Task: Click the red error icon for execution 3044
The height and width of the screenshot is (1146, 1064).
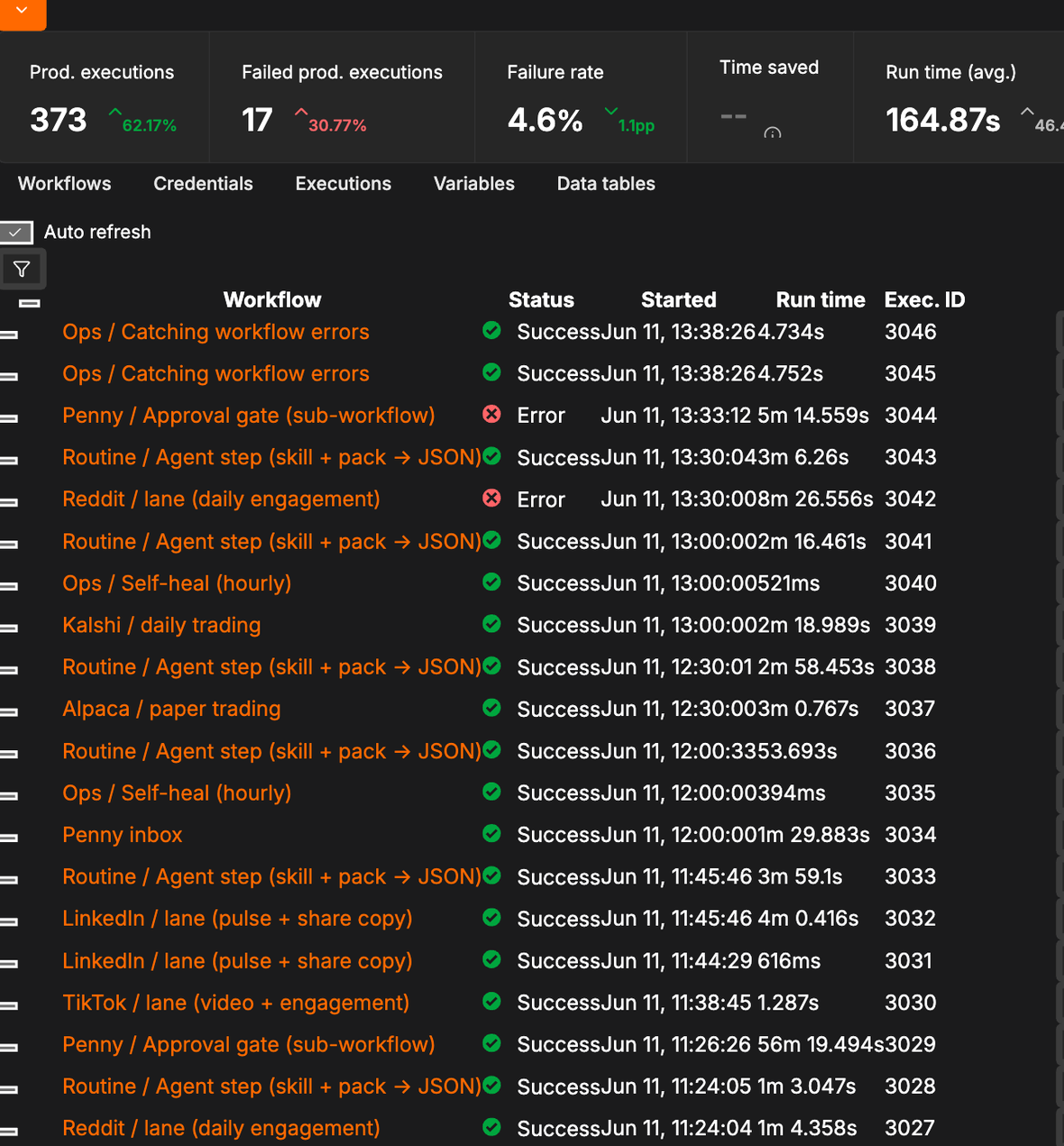Action: pyautogui.click(x=491, y=414)
